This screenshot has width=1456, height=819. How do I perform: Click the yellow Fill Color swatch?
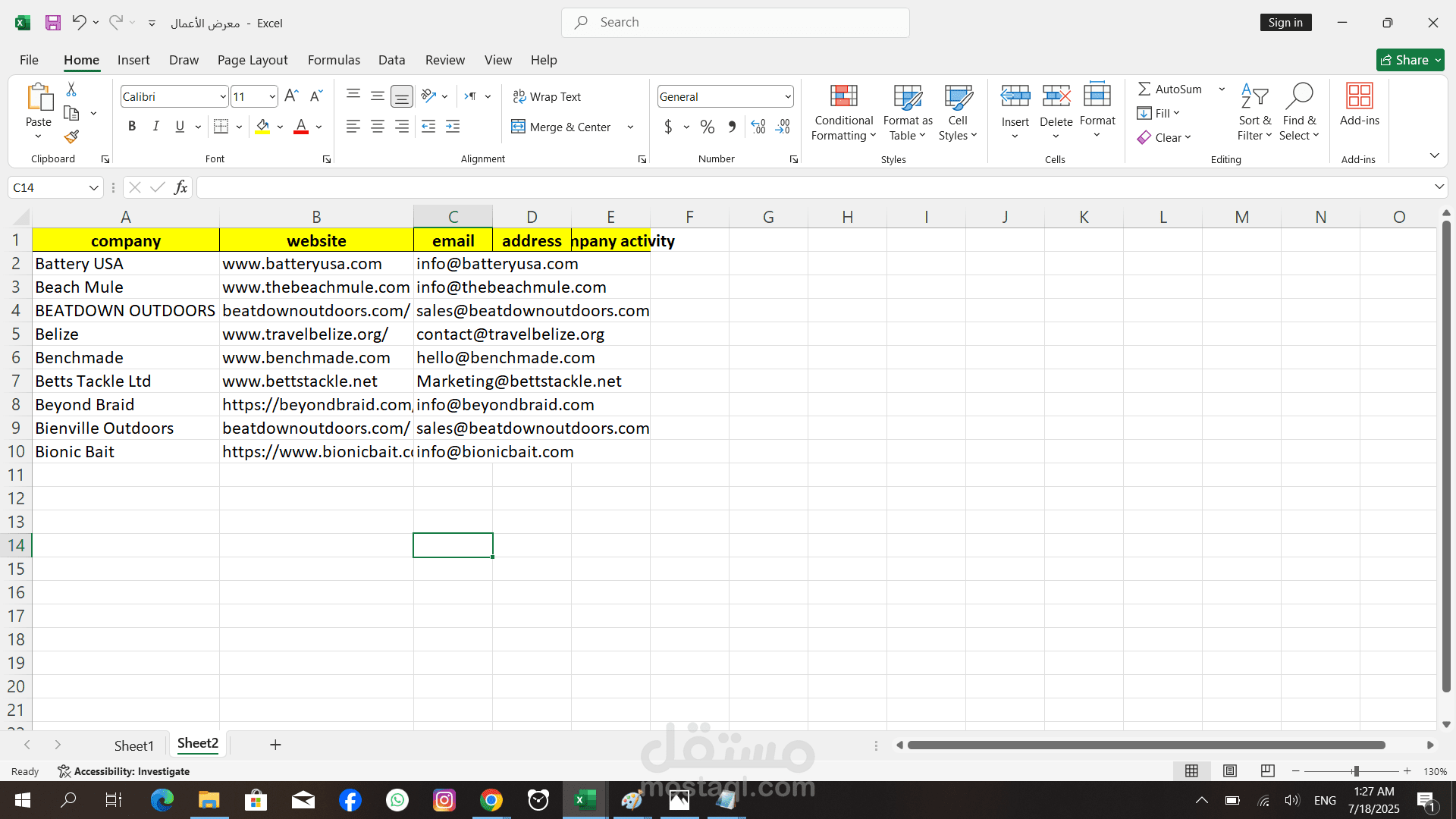pyautogui.click(x=262, y=127)
